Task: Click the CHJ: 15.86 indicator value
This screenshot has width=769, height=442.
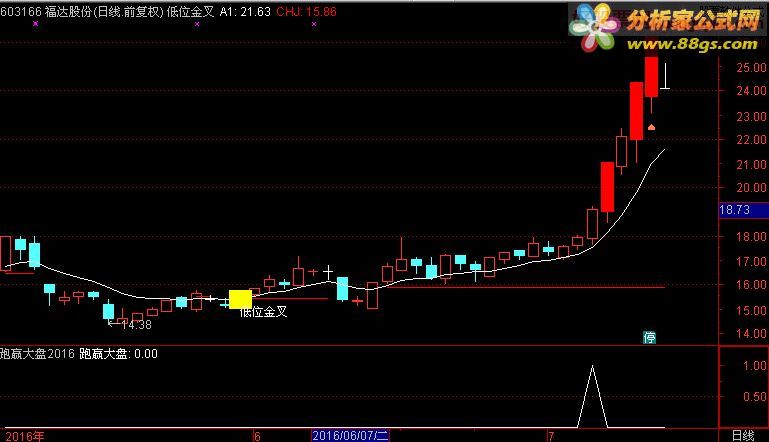Action: click(307, 12)
